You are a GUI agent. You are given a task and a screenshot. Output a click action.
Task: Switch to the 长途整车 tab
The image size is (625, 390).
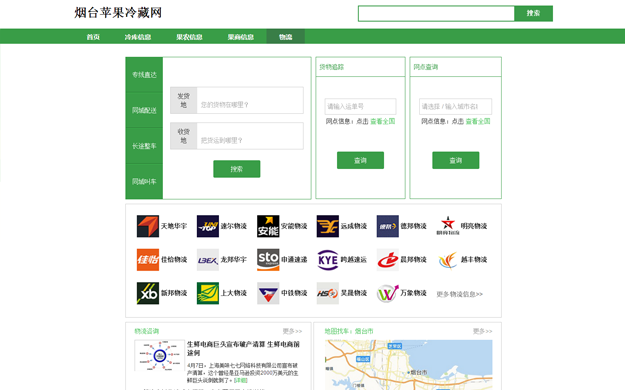coord(144,146)
